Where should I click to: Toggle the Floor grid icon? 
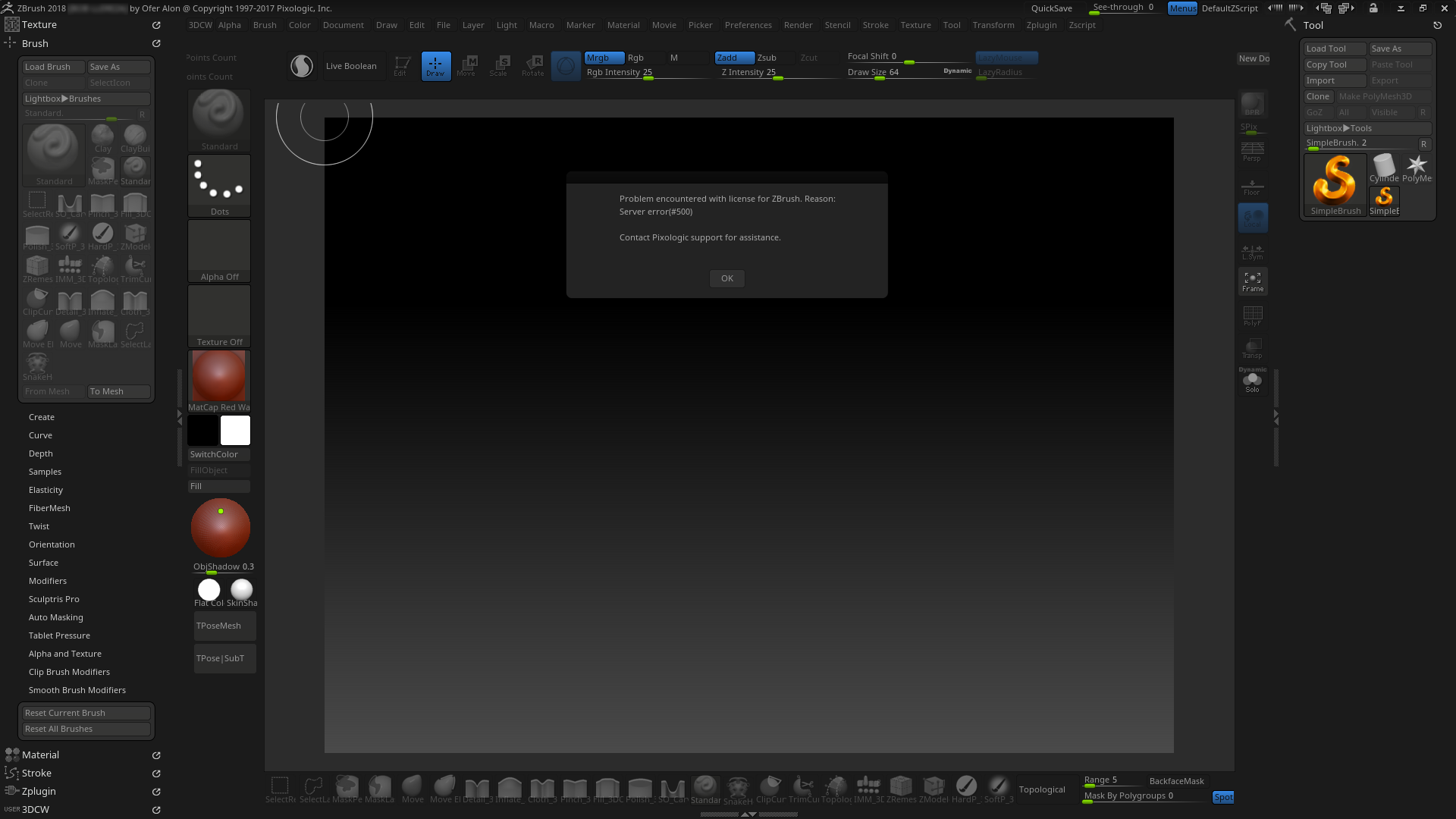pyautogui.click(x=1253, y=185)
